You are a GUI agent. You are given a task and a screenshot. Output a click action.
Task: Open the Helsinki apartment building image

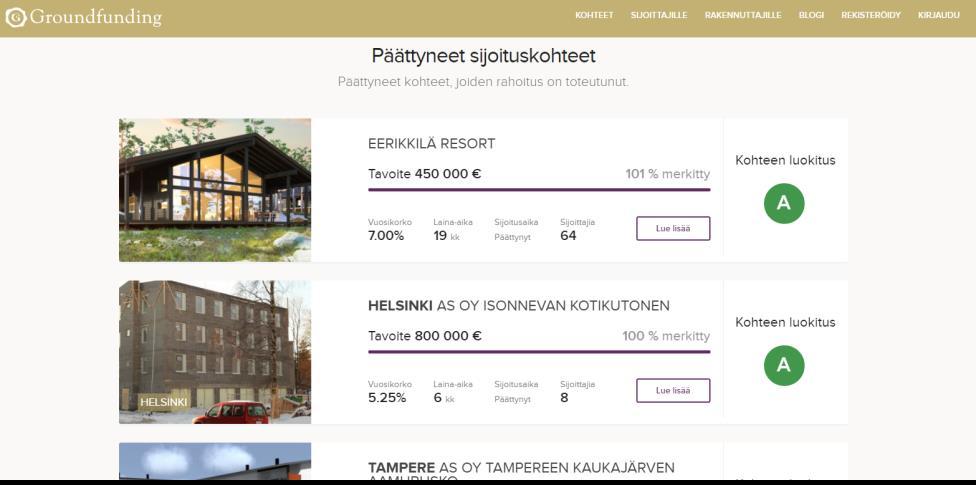(215, 352)
